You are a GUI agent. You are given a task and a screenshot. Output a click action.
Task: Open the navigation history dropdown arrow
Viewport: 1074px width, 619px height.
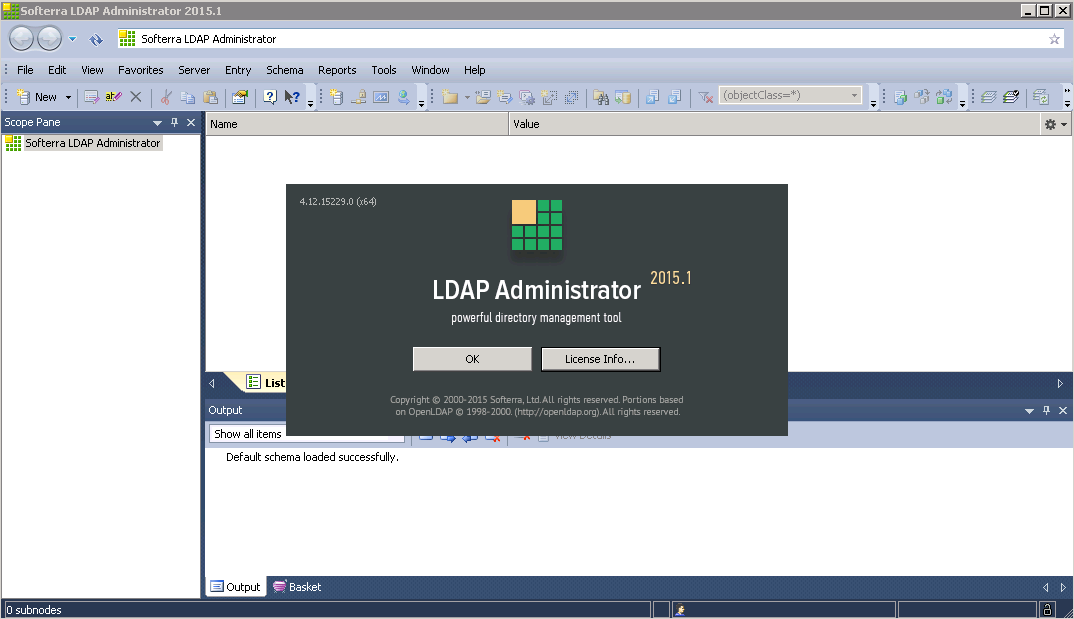click(x=72, y=39)
